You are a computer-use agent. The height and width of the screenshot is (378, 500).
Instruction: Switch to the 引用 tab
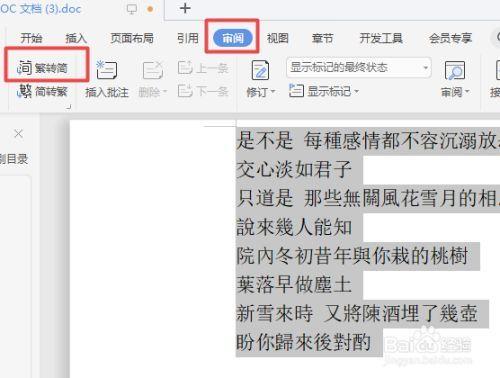[x=188, y=38]
